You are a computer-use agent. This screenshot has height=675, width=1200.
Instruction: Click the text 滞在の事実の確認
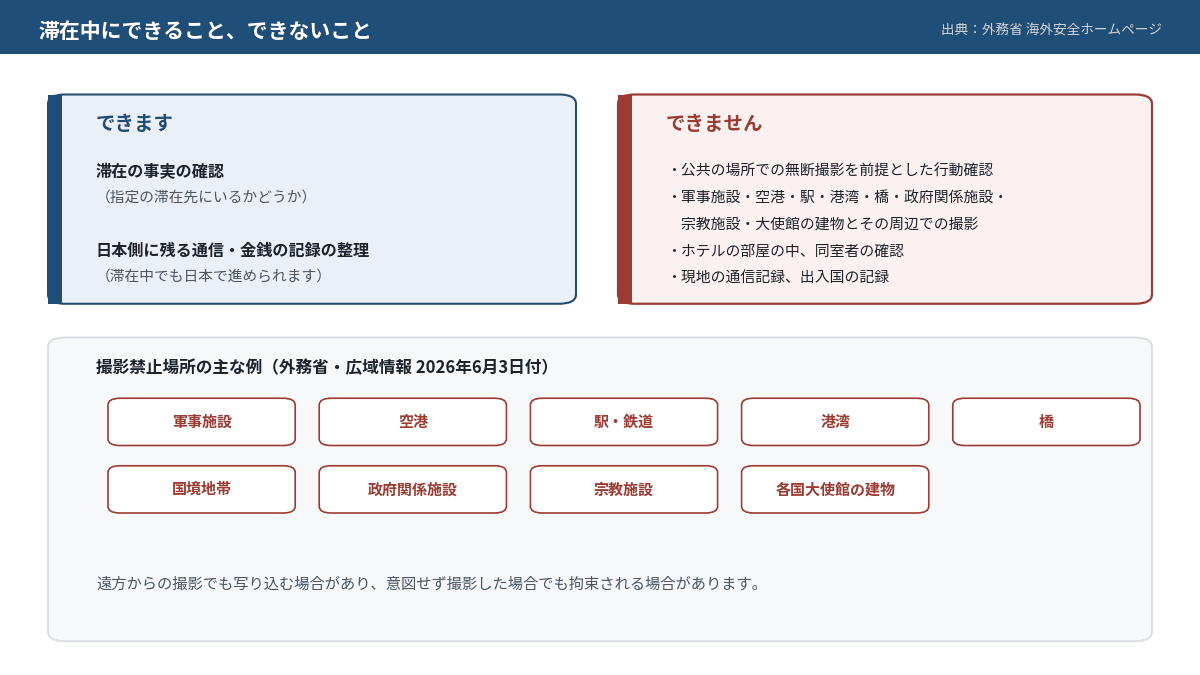160,171
